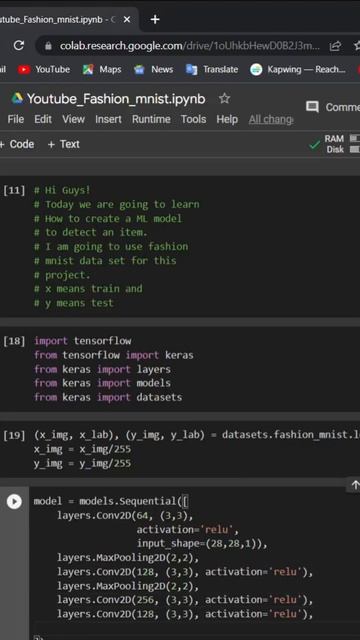
Task: Open the Maps bookmark
Action: pyautogui.click(x=102, y=69)
